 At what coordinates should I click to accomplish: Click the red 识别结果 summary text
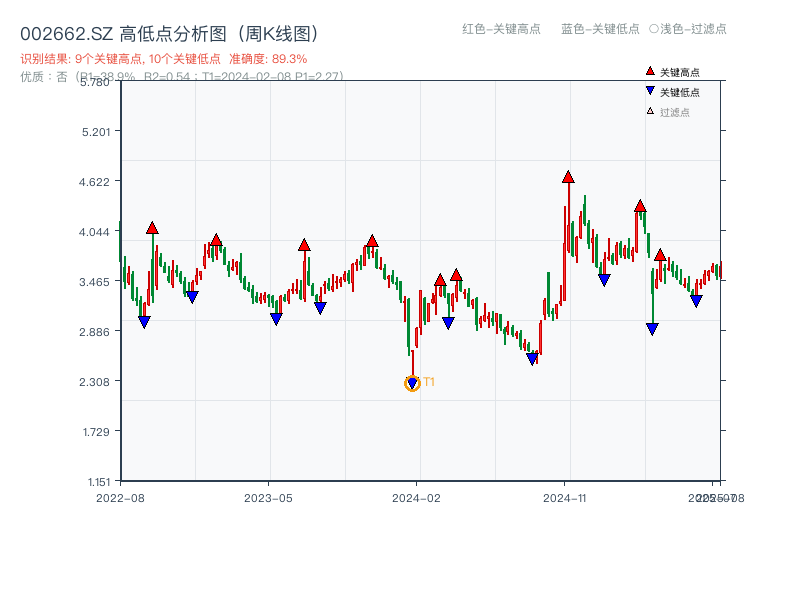click(x=164, y=59)
